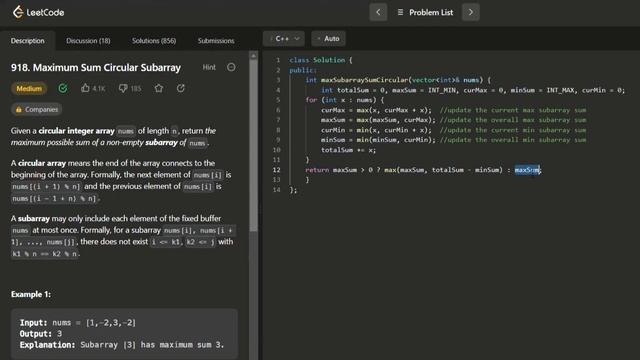Click the highlighted maxSum selection on line 12
640x360 pixels.
click(x=527, y=170)
